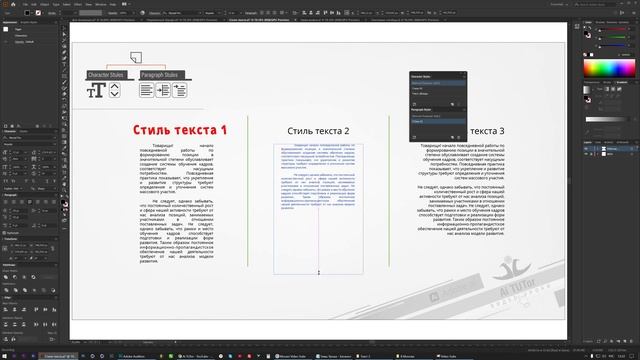This screenshot has height=360, width=640.
Task: Click the Fill and Stroke indicator in the toolbar
Action: [x=64, y=203]
